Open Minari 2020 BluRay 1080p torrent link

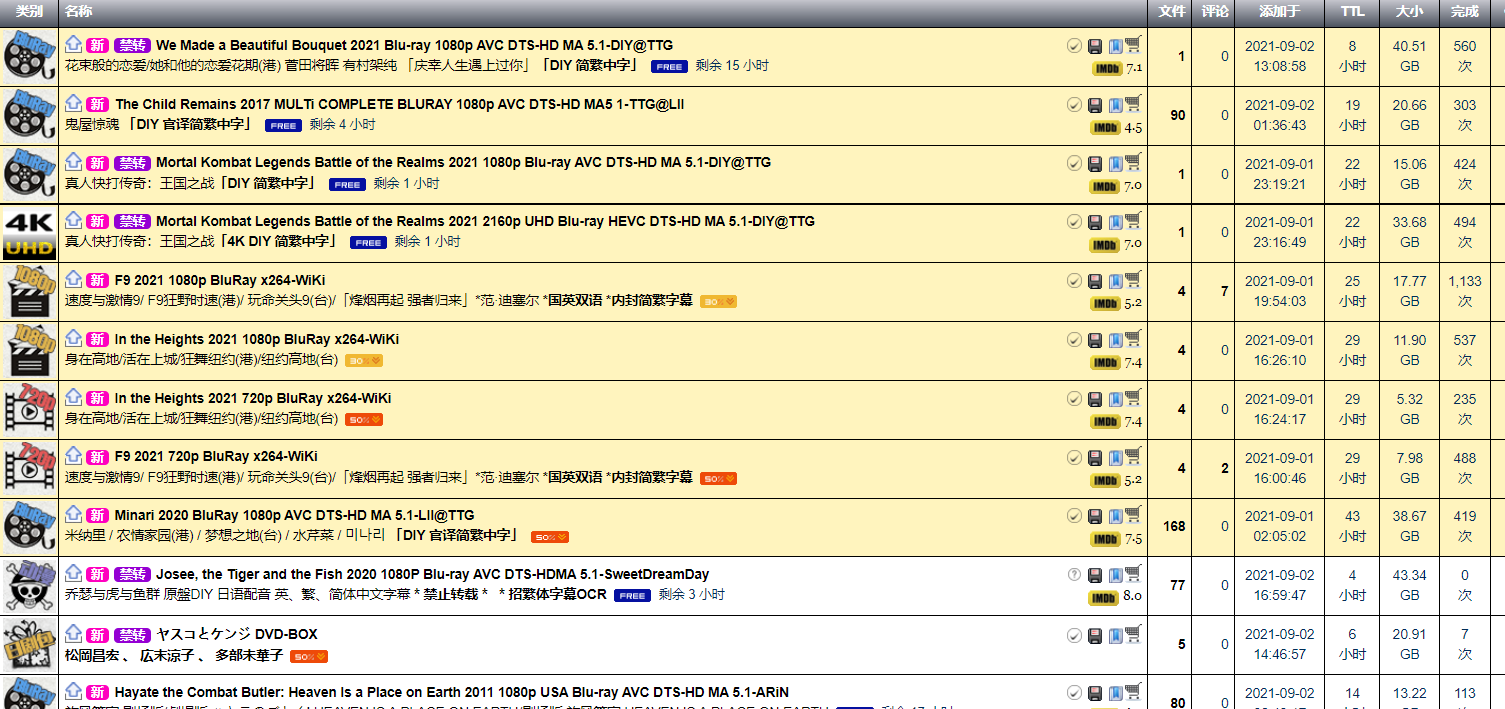click(x=294, y=516)
